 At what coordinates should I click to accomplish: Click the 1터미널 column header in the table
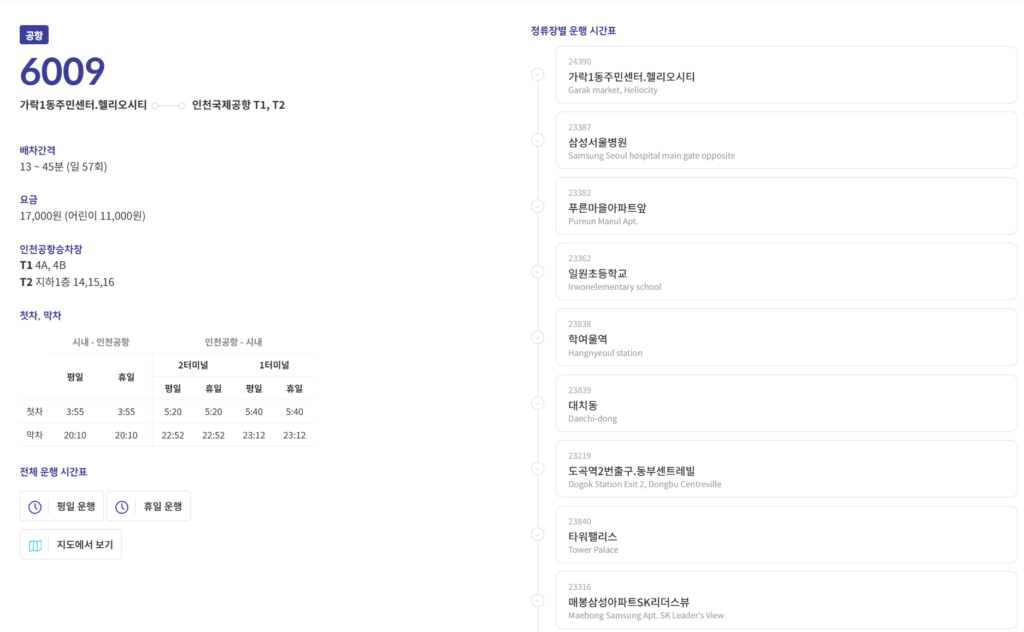tap(273, 365)
